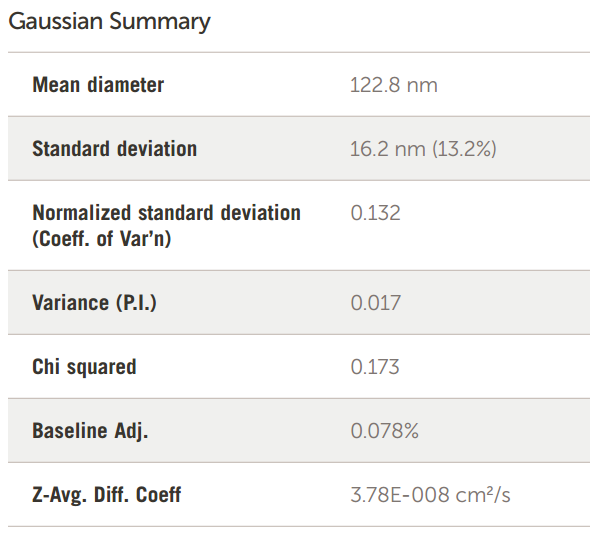Select the Baseline Adj. label
The height and width of the screenshot is (541, 600).
click(x=90, y=431)
